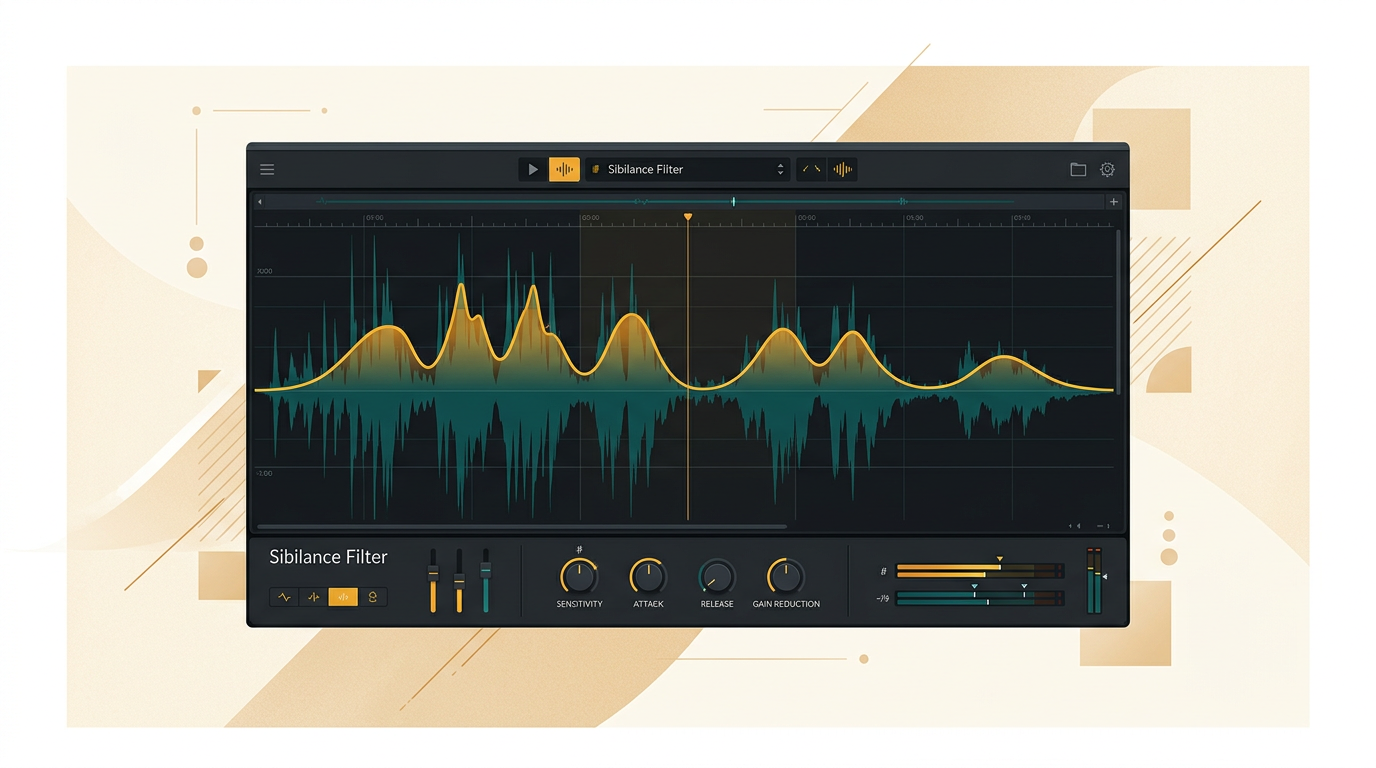Screen dimensions: 1376x768
Task: Click the Attack knob
Action: [648, 577]
